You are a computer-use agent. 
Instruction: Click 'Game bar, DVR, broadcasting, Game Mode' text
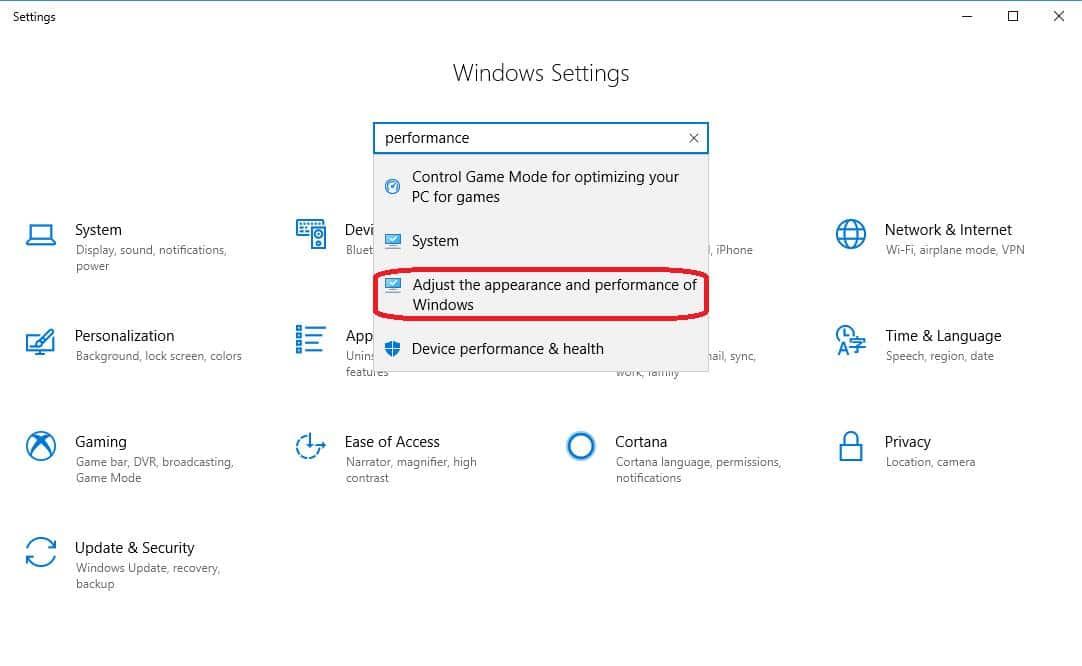155,470
